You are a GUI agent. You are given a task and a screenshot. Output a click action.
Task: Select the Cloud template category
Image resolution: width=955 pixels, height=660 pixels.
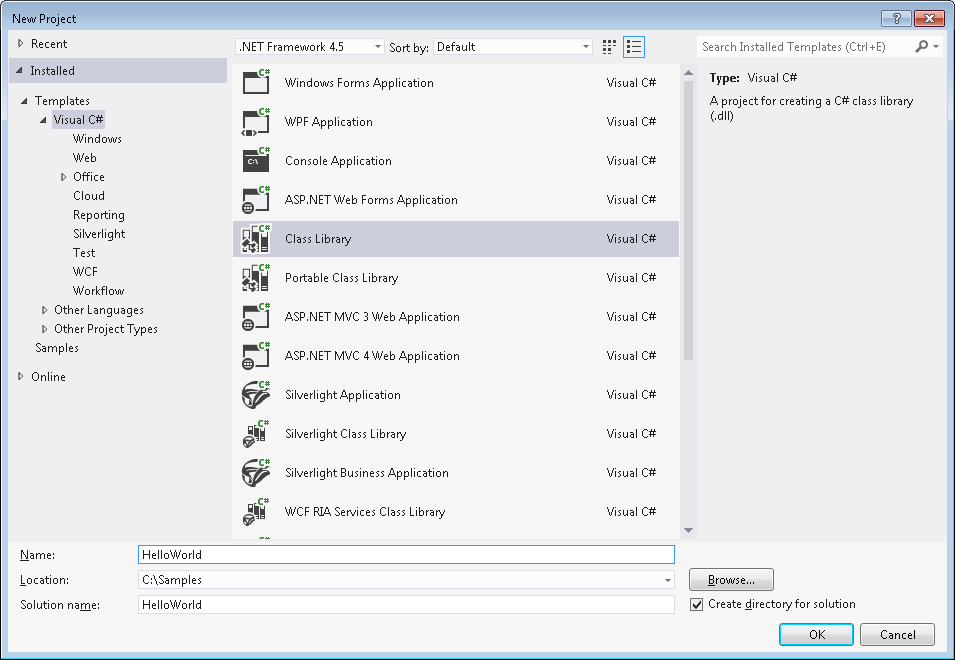pos(89,195)
